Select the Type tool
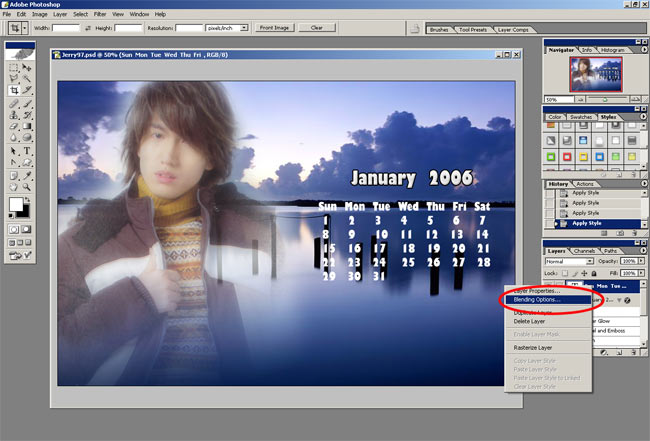The image size is (650, 441). click(x=27, y=151)
